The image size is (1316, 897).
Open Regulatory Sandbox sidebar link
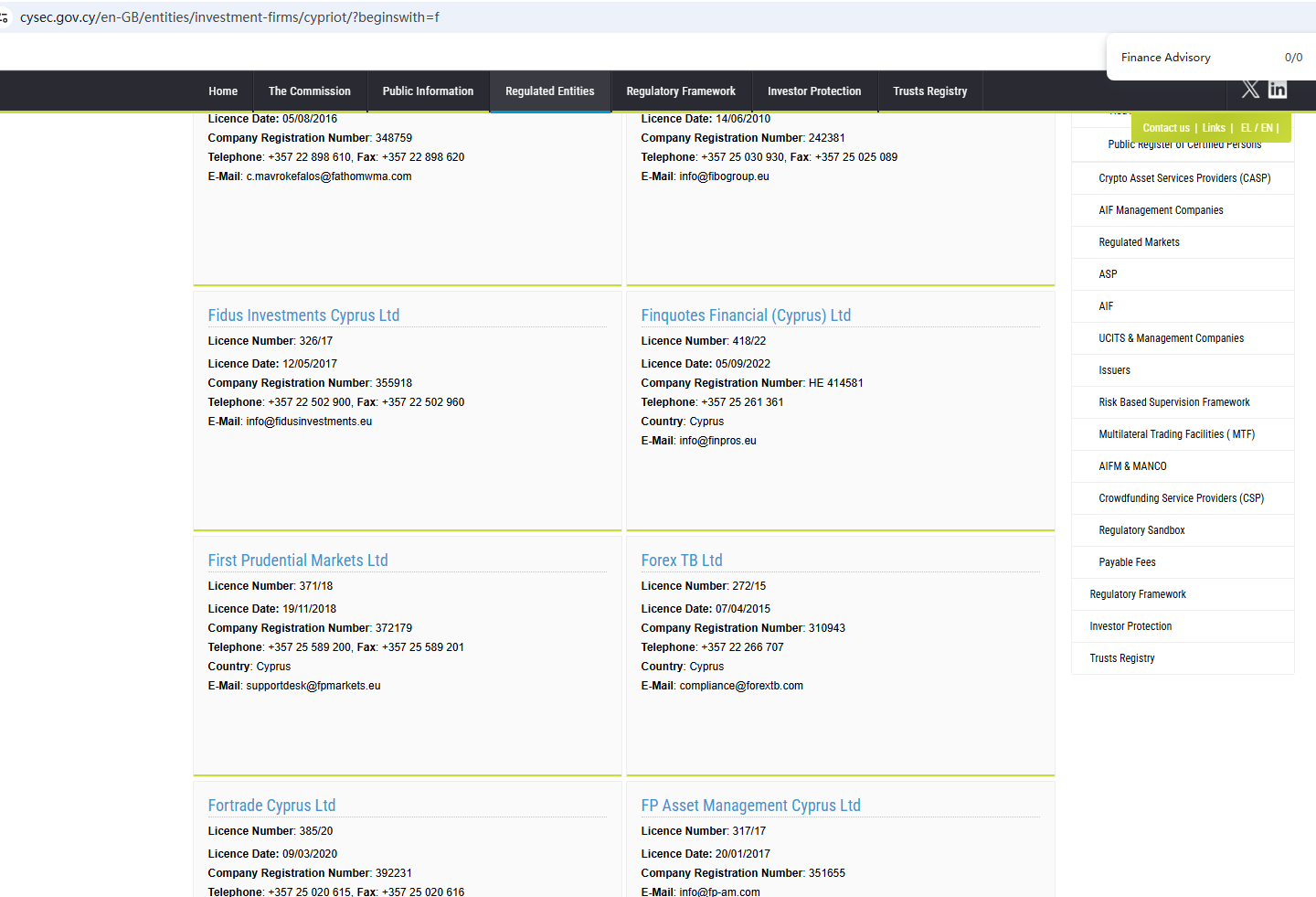[1141, 530]
